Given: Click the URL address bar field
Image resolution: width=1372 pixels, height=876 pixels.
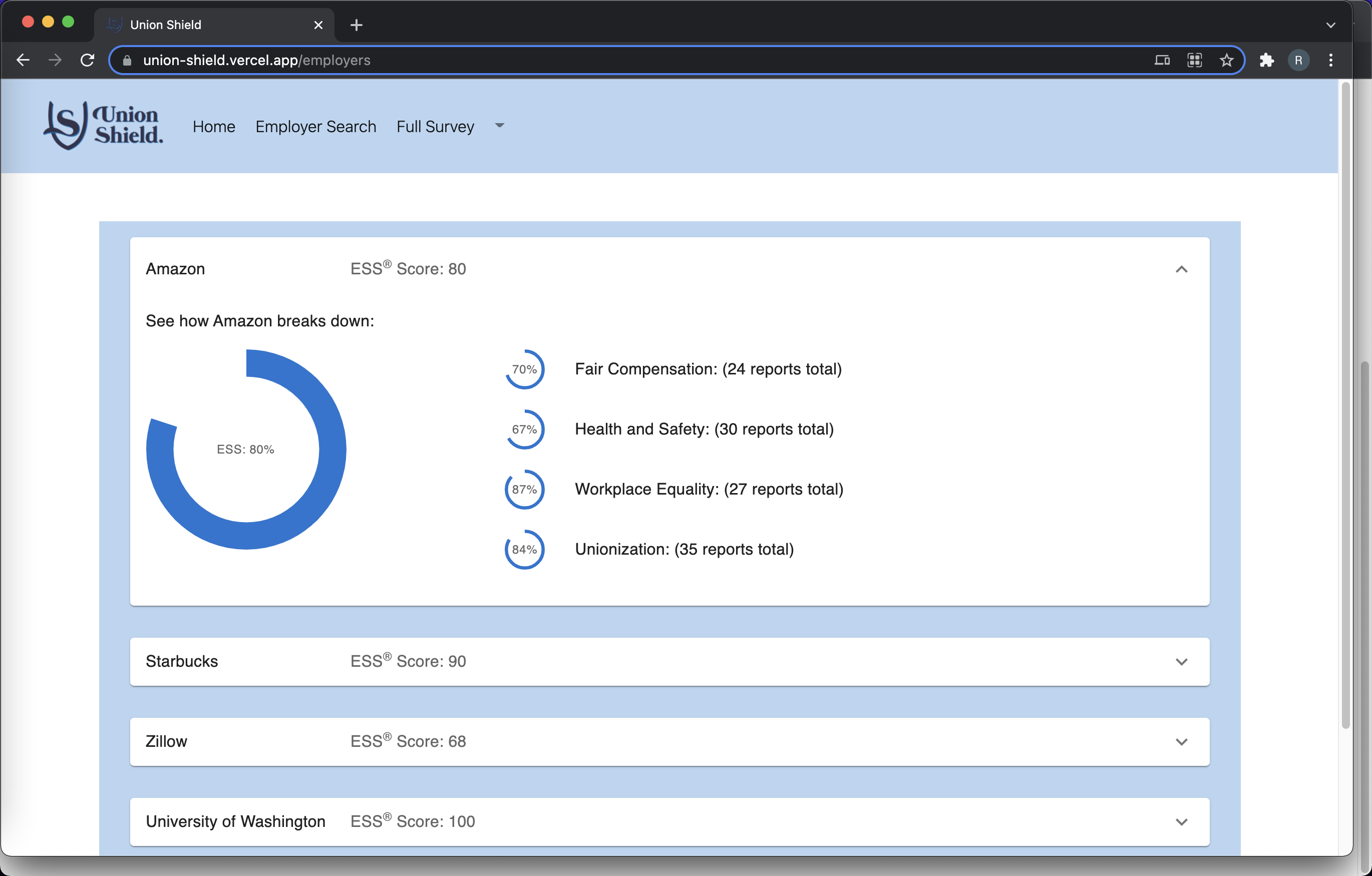Looking at the screenshot, I should 627,61.
